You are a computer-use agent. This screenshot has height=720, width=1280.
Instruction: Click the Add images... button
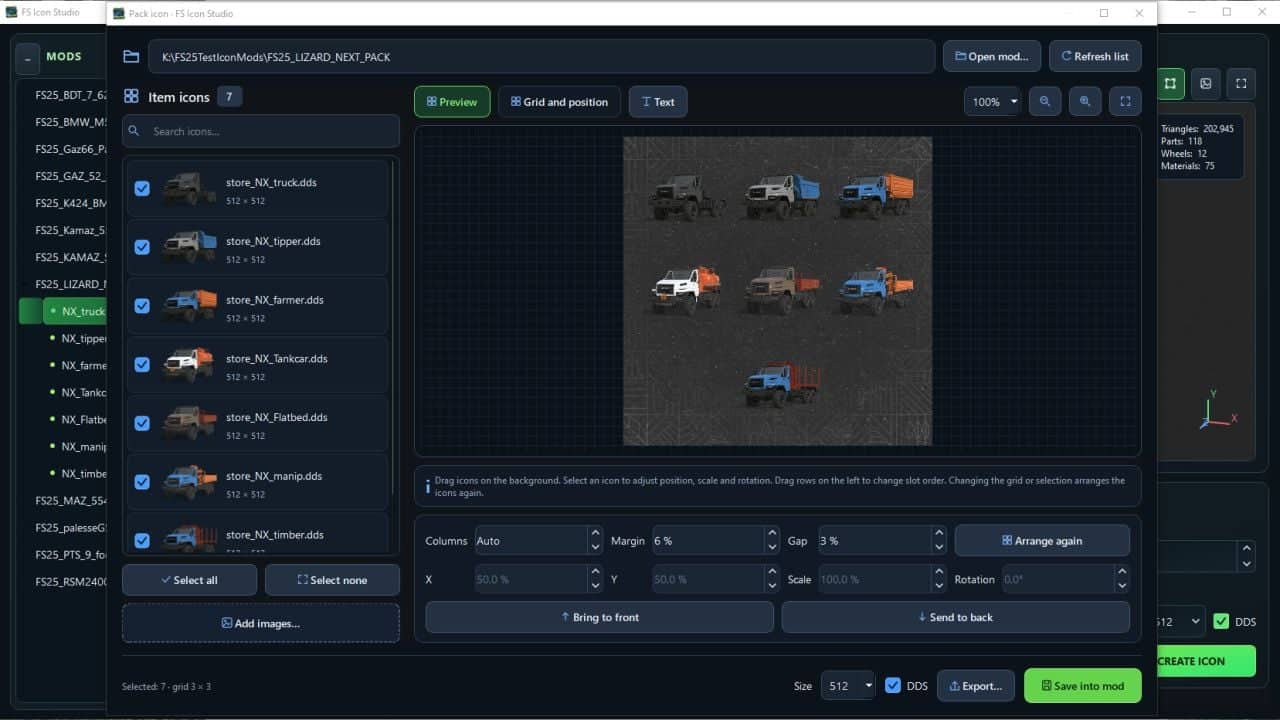tap(261, 623)
